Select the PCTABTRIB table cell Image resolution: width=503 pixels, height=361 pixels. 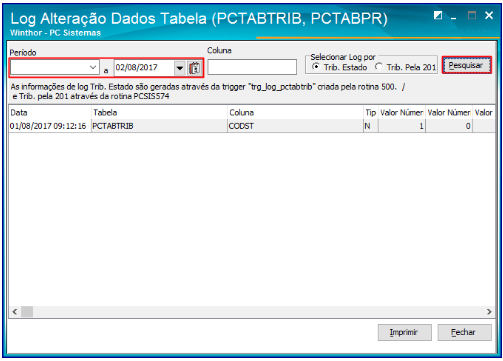point(159,126)
